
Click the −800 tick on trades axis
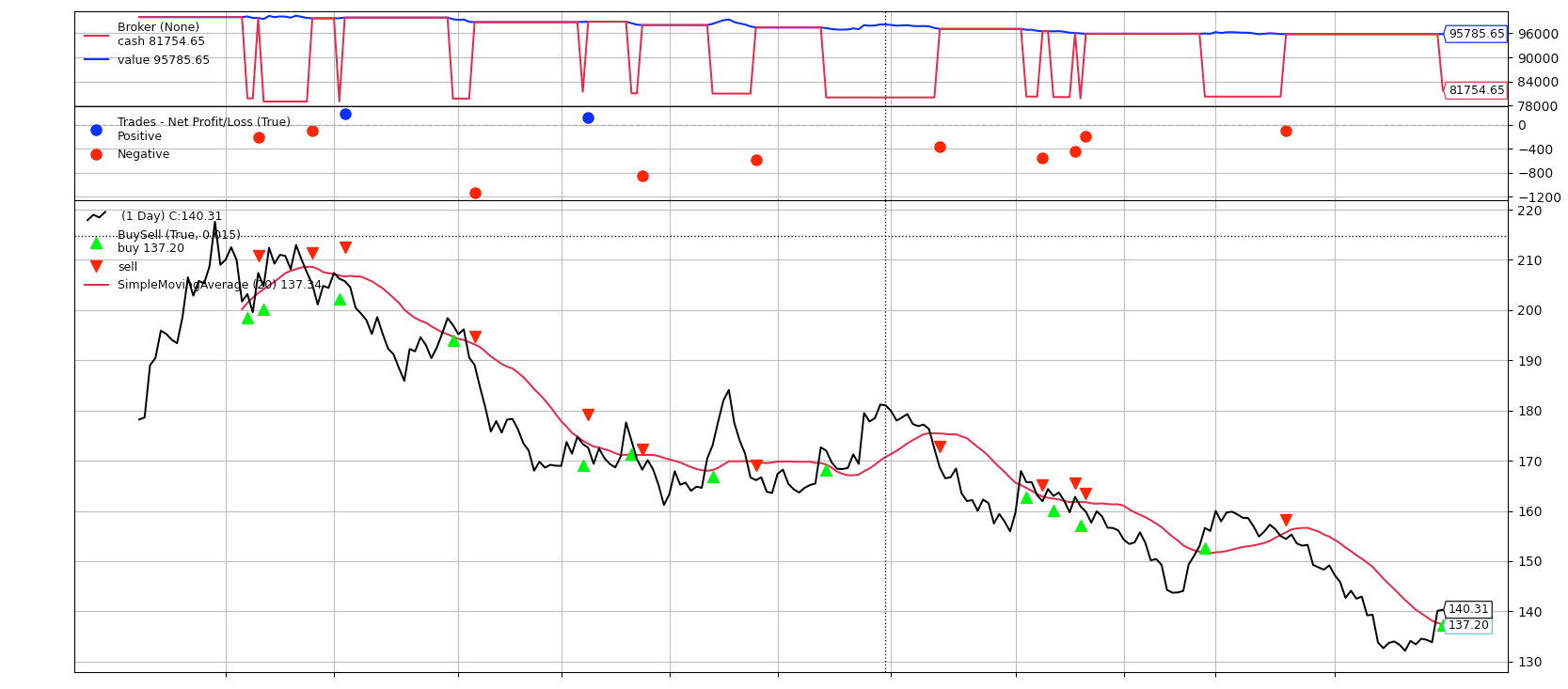pos(1534,173)
